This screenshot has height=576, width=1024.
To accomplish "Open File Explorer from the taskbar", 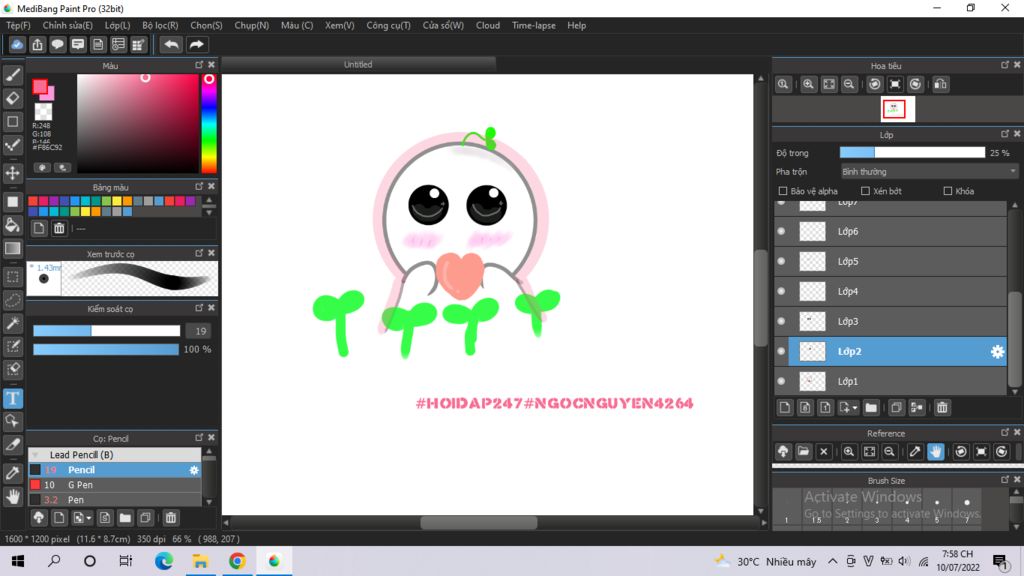I will pyautogui.click(x=200, y=561).
